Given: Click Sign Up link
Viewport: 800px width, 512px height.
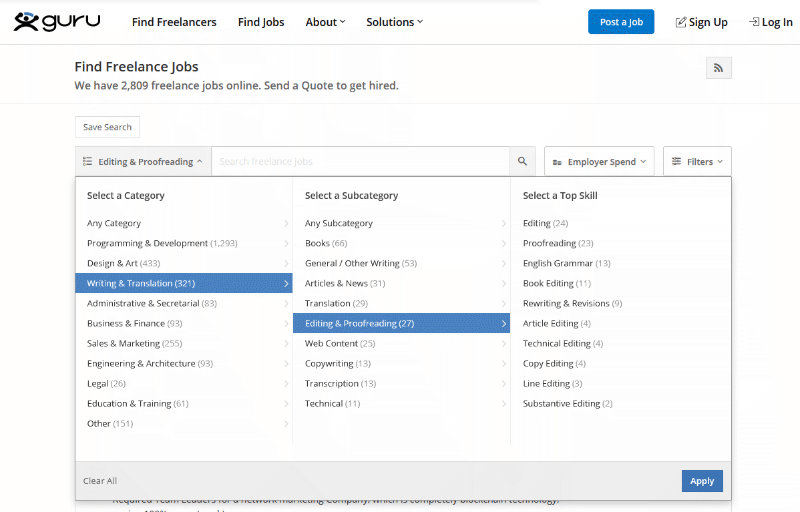Looking at the screenshot, I should 702,22.
